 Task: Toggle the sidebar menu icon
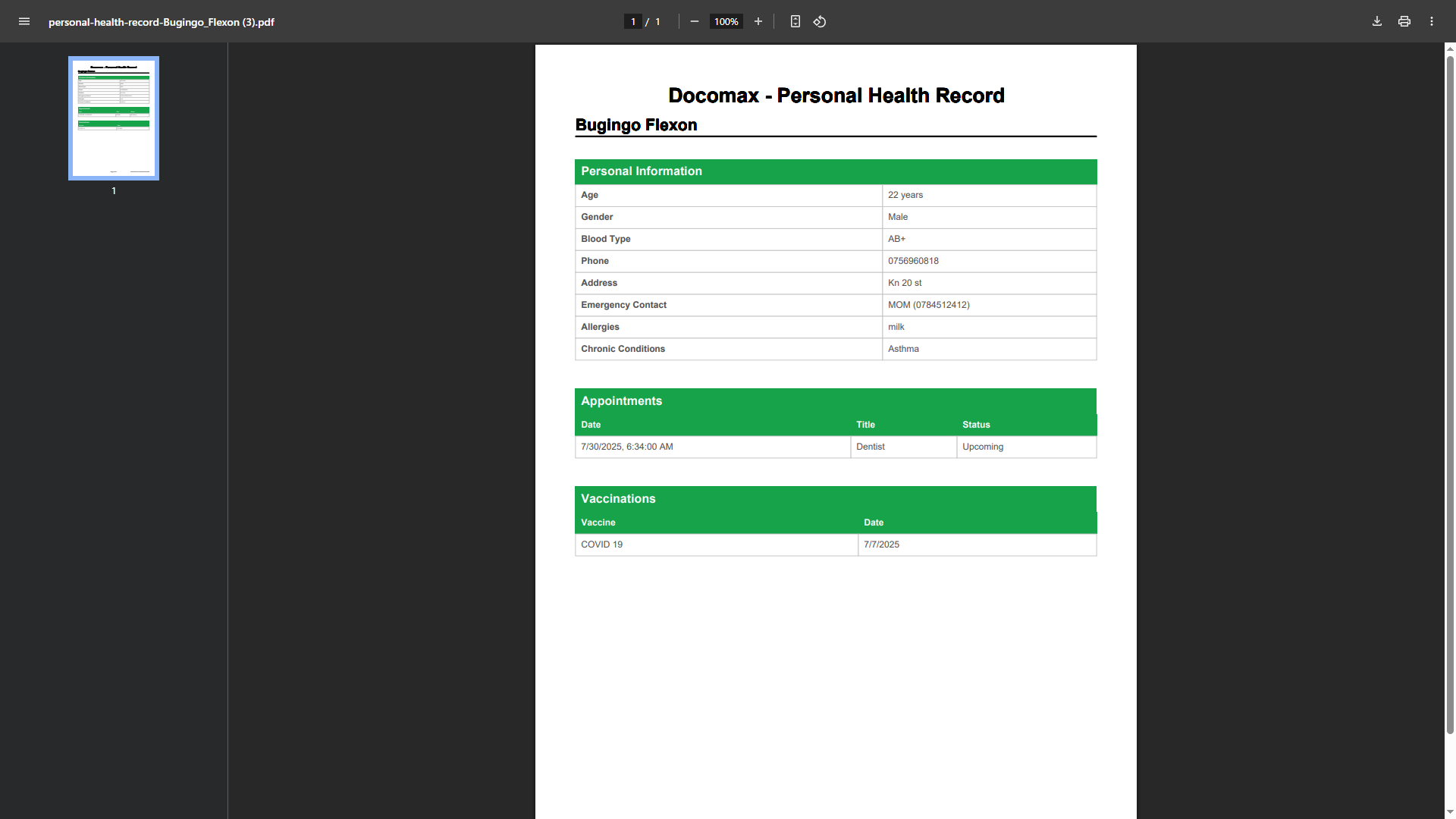[24, 21]
